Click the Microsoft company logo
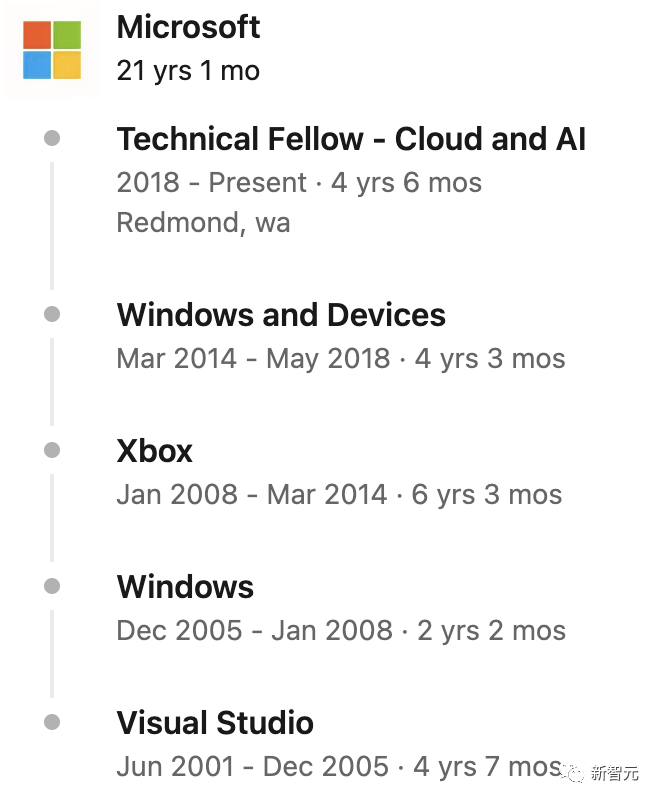660x802 pixels. (x=52, y=50)
